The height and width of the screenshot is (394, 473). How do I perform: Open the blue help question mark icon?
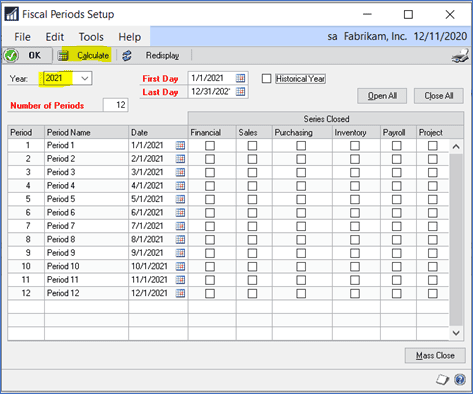(460, 379)
